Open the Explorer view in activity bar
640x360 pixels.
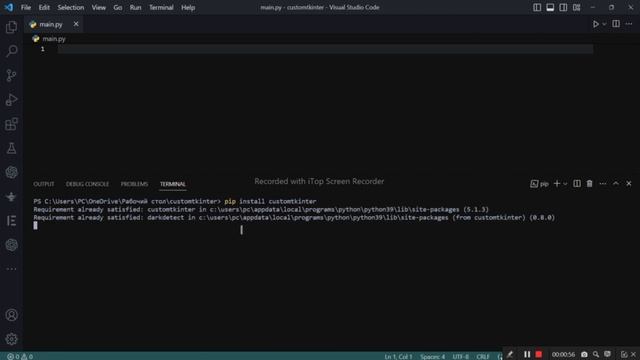(11, 27)
